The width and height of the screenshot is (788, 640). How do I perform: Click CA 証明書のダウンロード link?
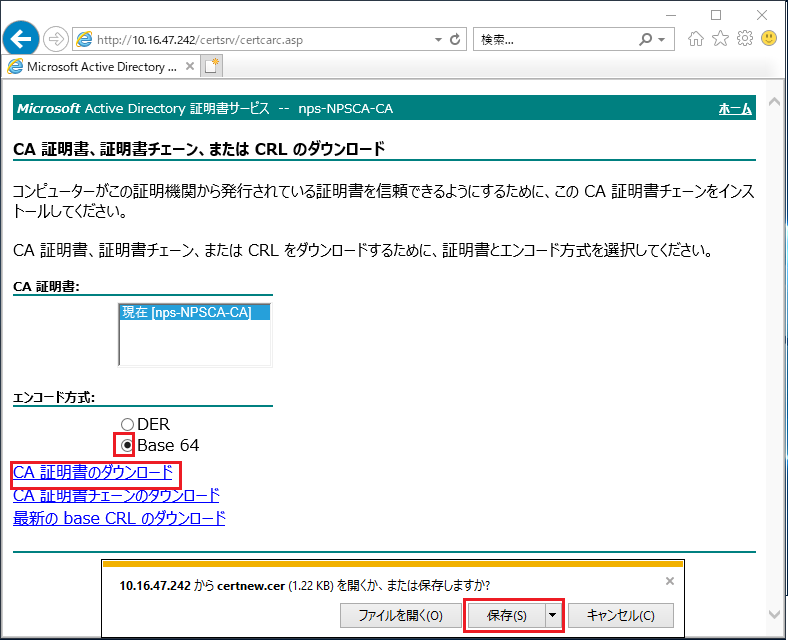[x=93, y=473]
